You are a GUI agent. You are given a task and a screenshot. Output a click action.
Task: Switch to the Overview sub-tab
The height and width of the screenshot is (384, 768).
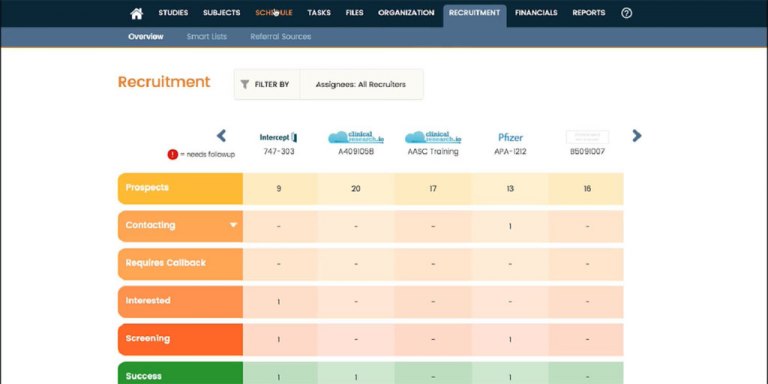click(146, 37)
